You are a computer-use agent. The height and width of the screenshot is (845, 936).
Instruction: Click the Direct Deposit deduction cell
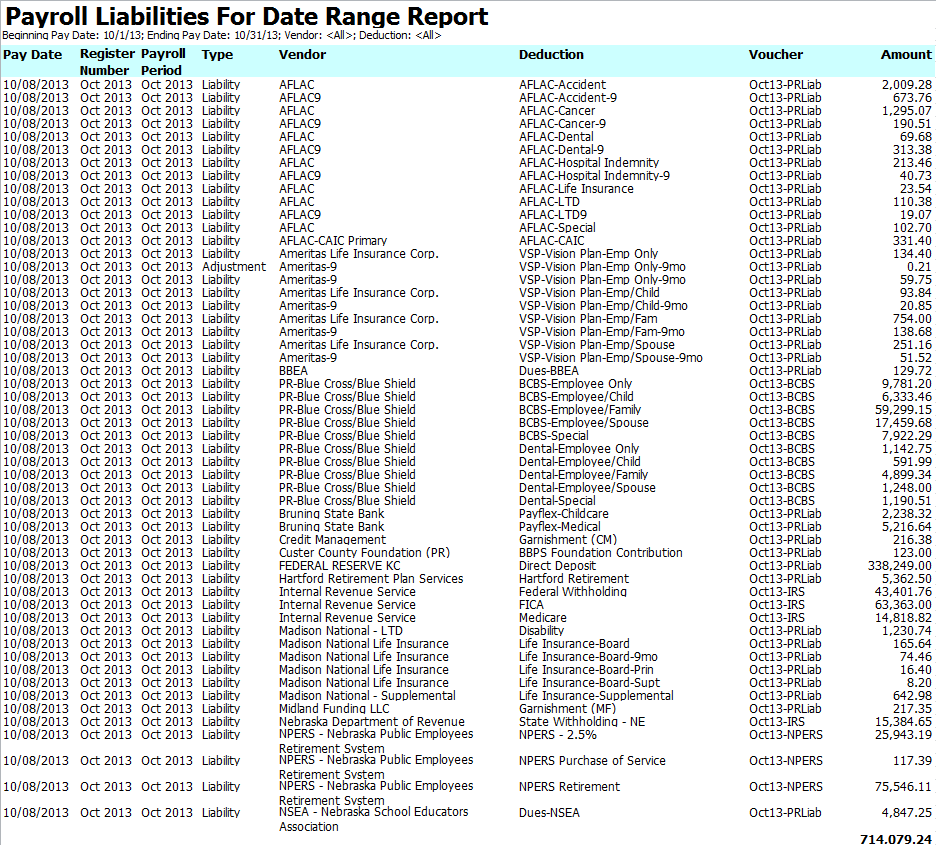point(556,565)
